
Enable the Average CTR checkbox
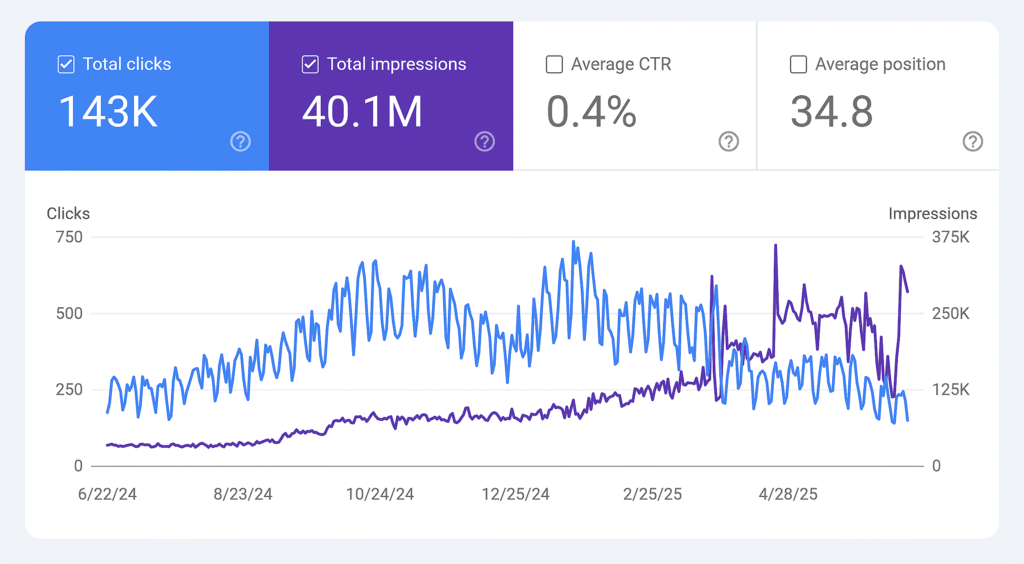click(x=554, y=65)
